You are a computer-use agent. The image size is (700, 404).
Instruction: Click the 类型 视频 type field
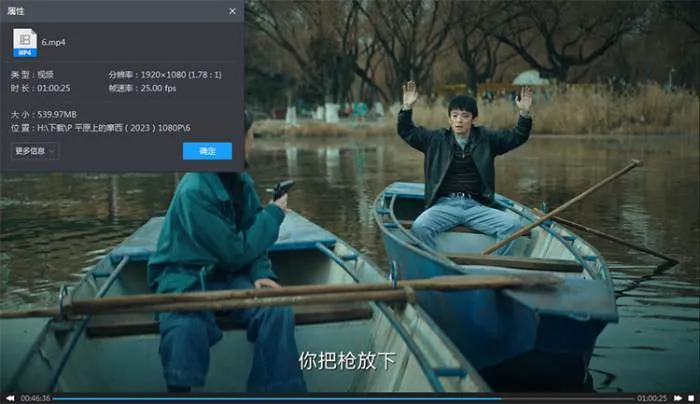coord(45,74)
